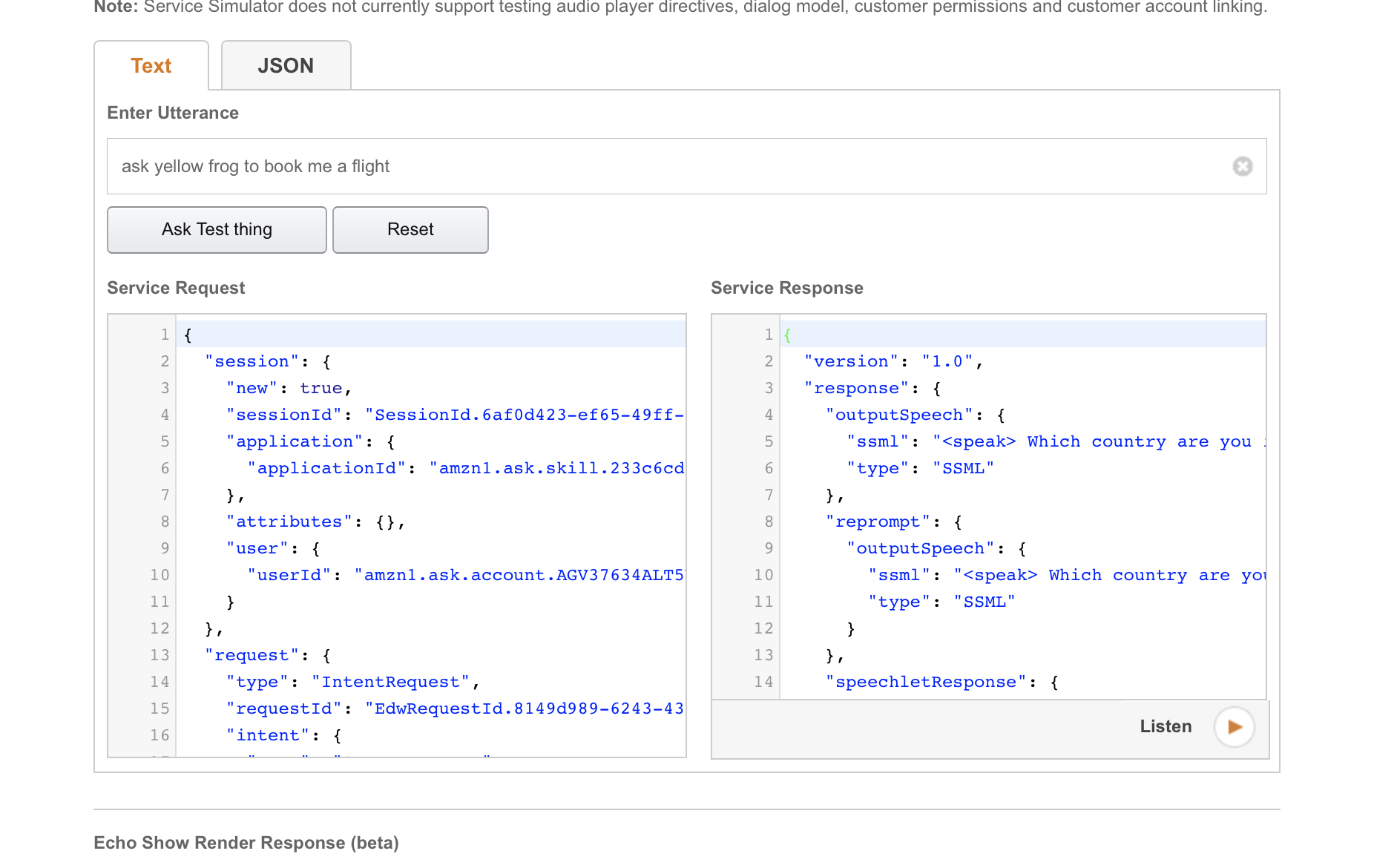1374x868 pixels.
Task: Click the Reset button
Action: [410, 230]
